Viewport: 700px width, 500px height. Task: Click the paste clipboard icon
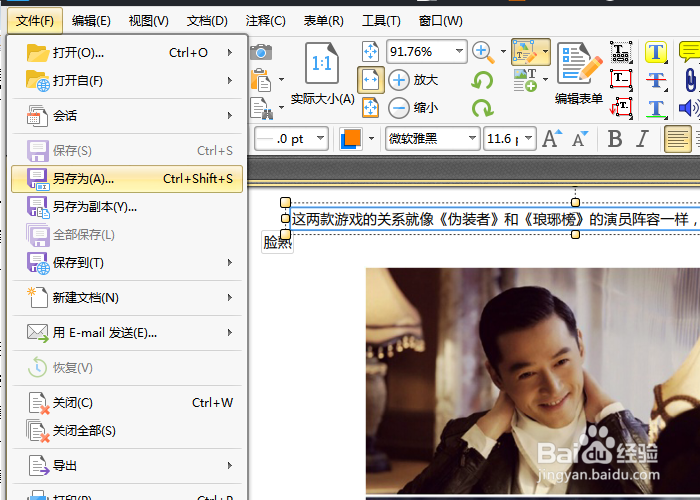click(x=261, y=80)
